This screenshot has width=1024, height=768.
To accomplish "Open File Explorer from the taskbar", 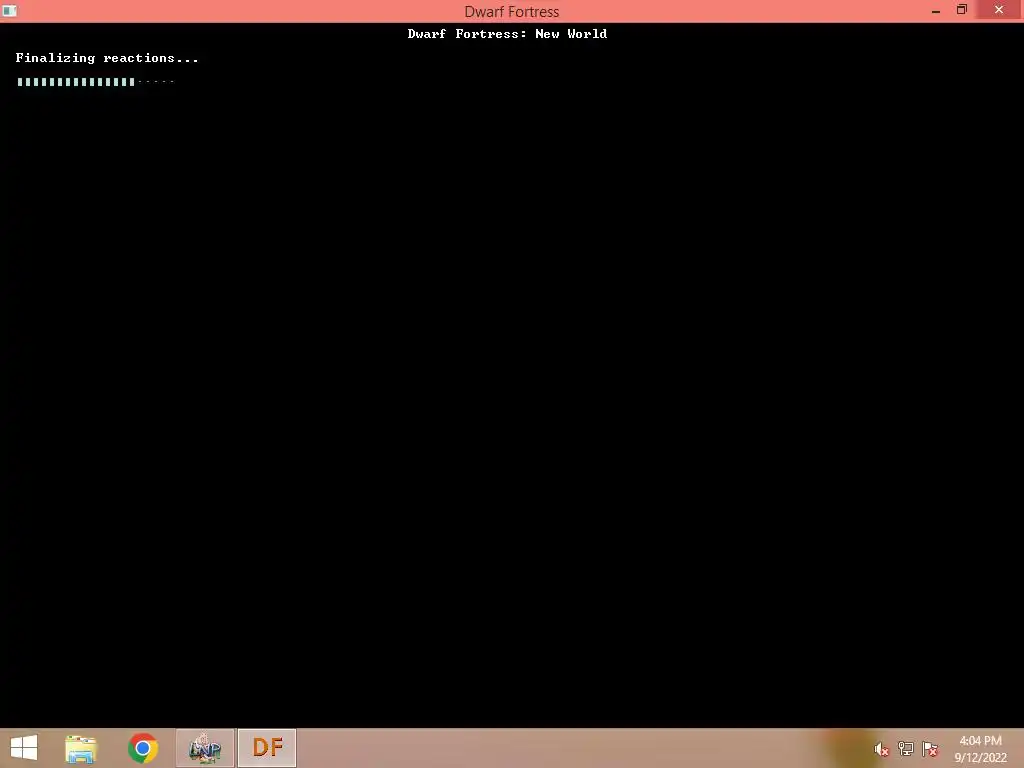I will [81, 748].
